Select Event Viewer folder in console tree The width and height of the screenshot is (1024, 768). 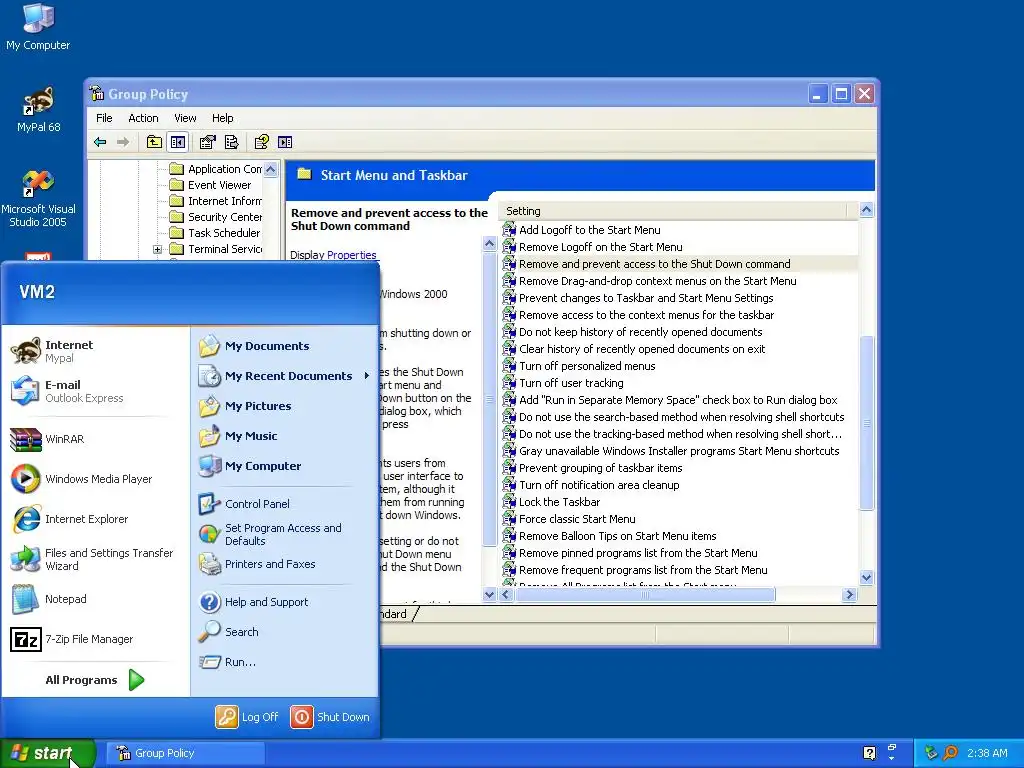pos(210,185)
